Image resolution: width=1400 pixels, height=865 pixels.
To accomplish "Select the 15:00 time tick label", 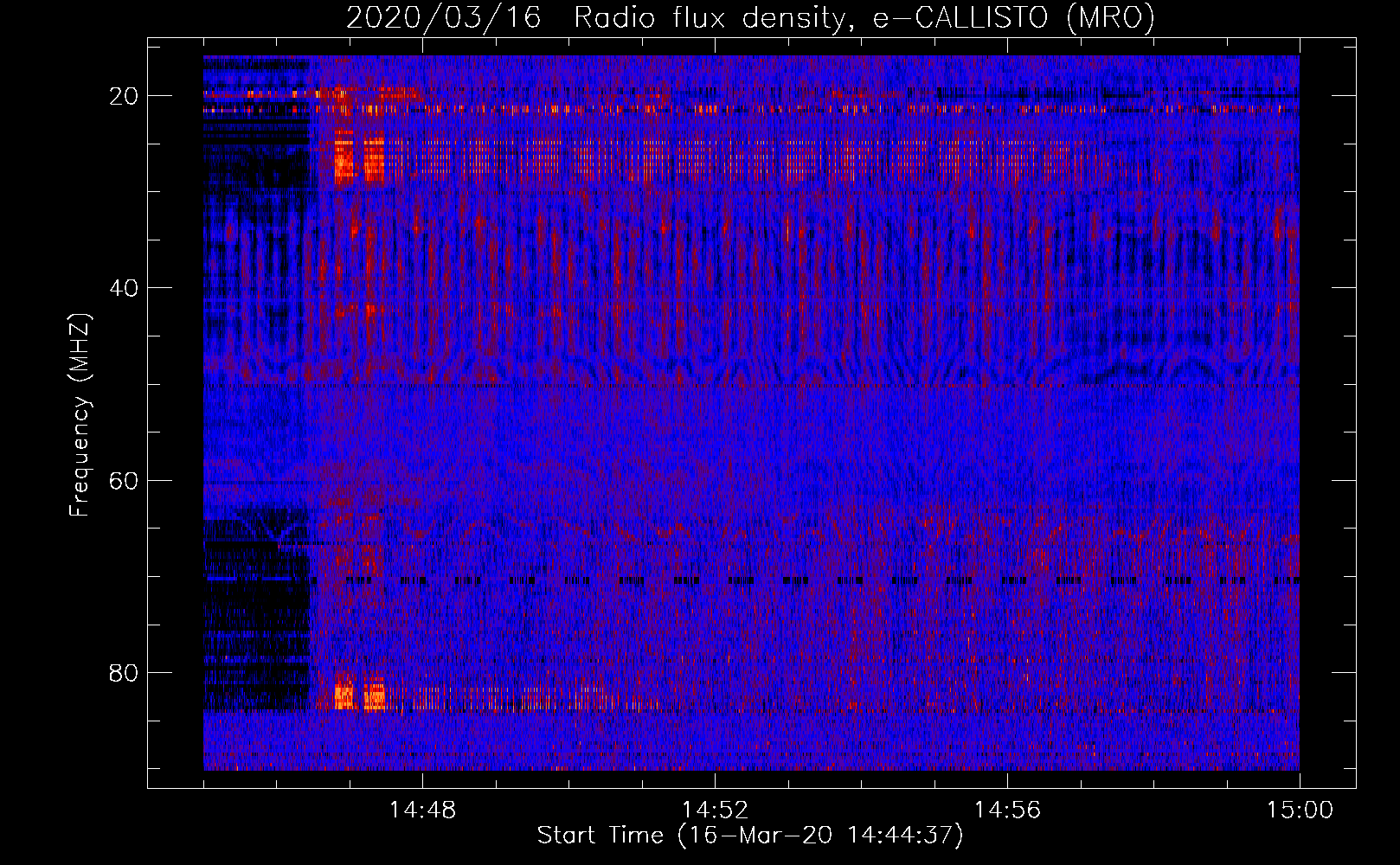I will 1300,811.
